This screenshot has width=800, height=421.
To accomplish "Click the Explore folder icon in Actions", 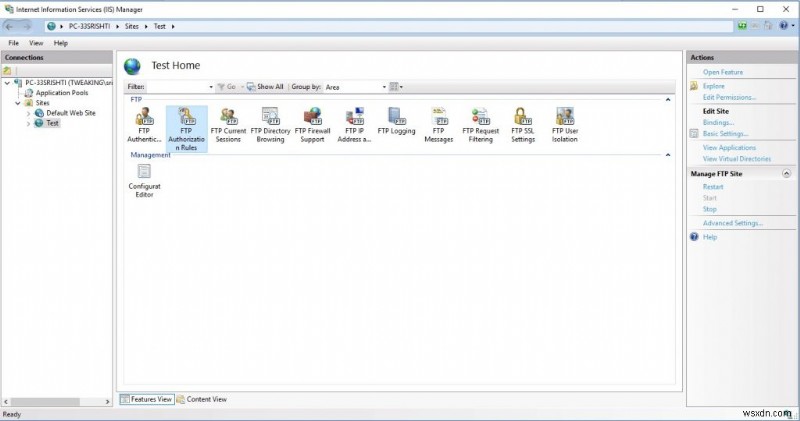I will (x=694, y=86).
